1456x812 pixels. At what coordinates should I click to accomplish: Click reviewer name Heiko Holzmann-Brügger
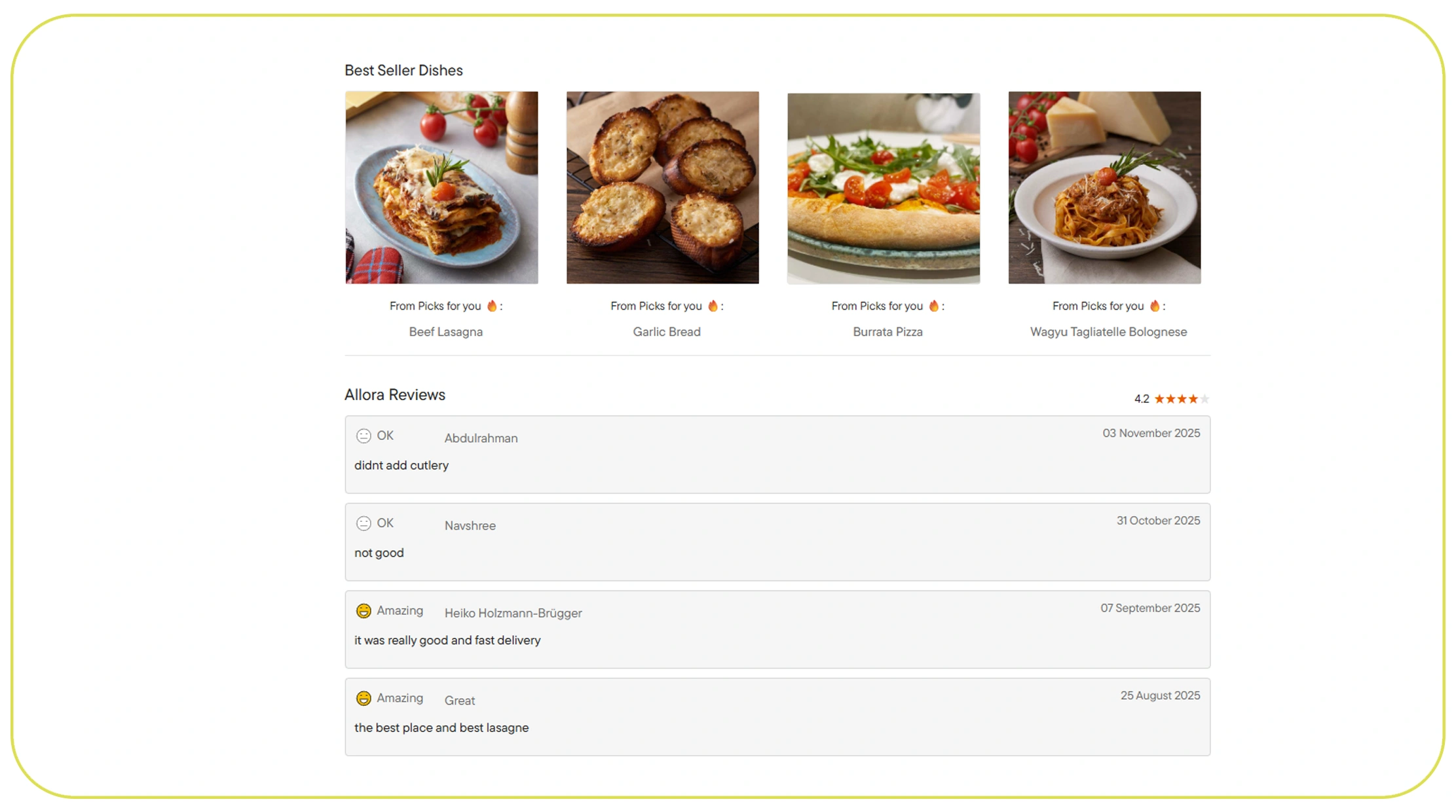[513, 614]
